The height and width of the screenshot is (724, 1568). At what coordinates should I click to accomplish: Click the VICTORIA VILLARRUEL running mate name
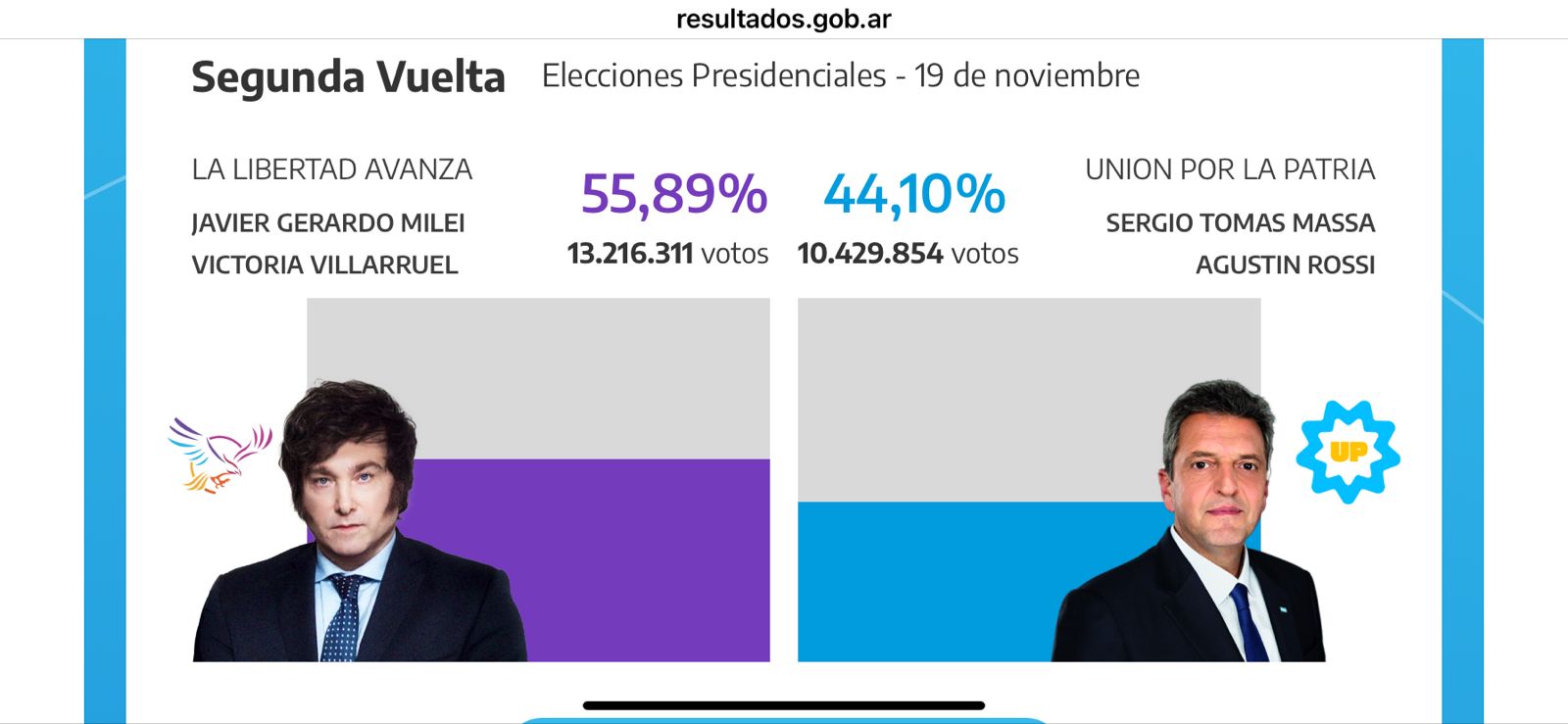(x=324, y=265)
